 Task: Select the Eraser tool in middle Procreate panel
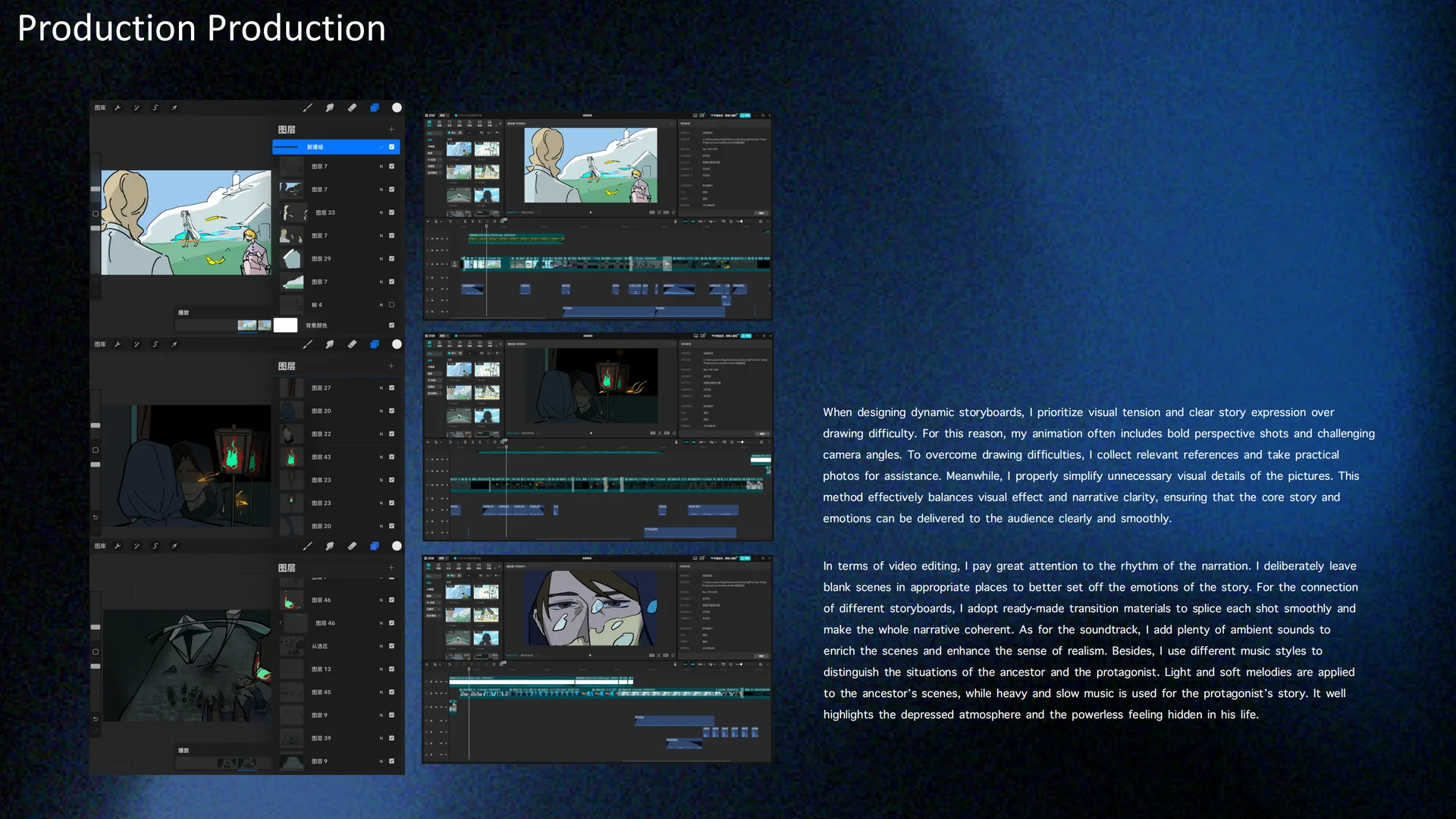coord(352,344)
